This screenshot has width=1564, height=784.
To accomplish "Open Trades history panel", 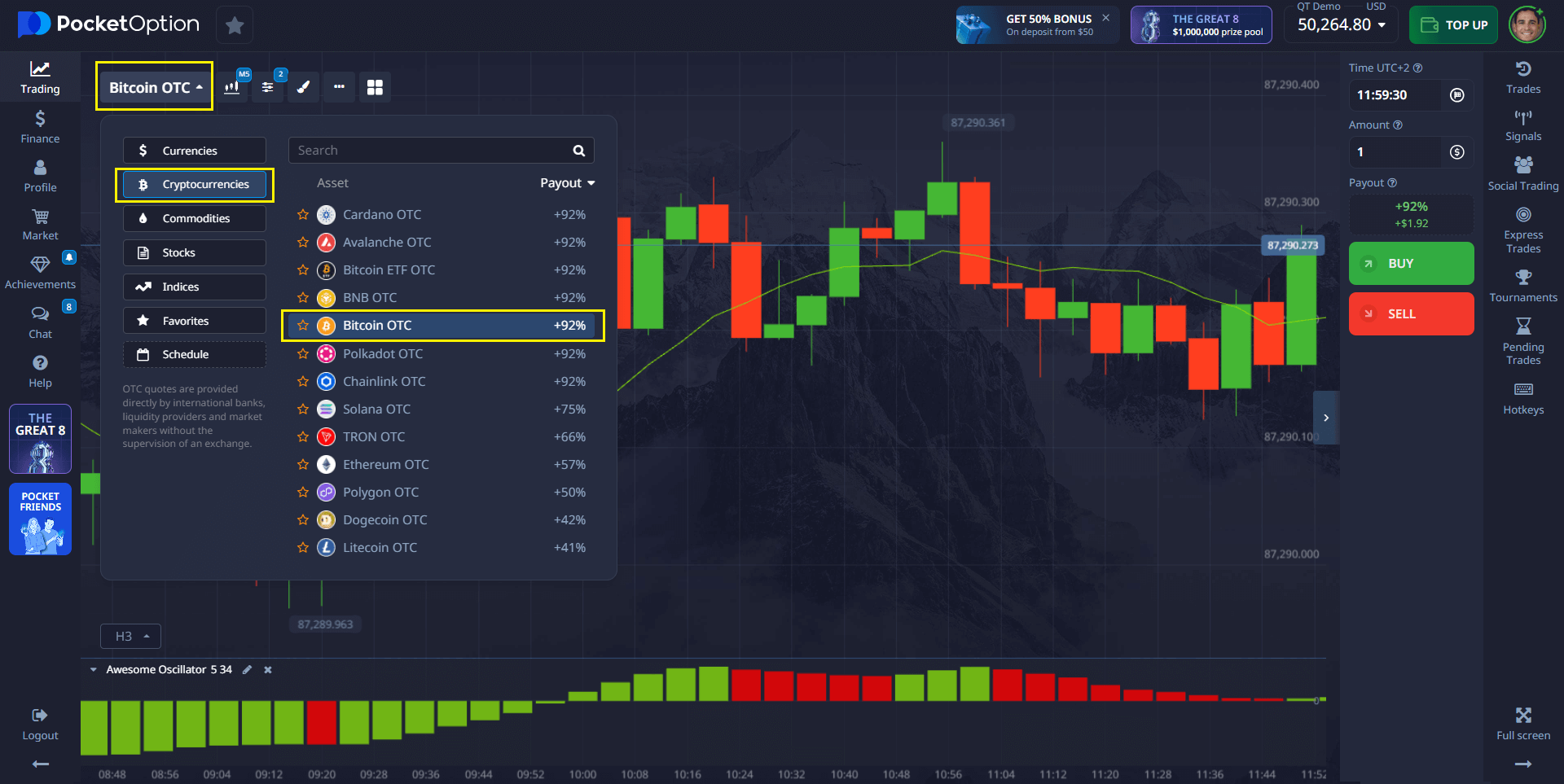I will [1522, 77].
